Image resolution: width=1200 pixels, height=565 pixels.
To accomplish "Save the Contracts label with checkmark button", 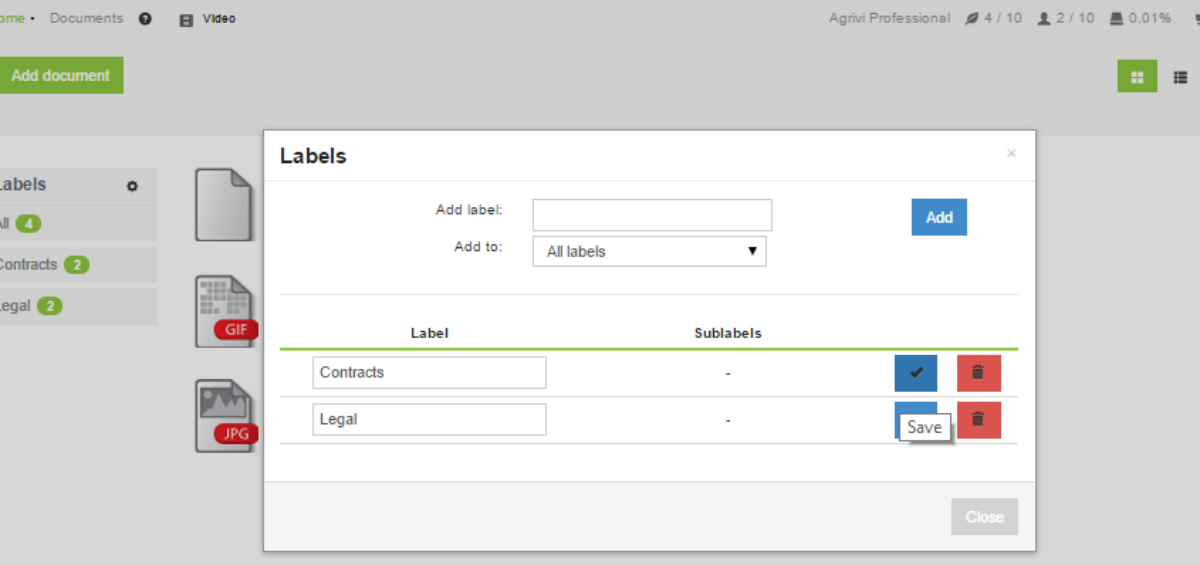I will [x=915, y=373].
